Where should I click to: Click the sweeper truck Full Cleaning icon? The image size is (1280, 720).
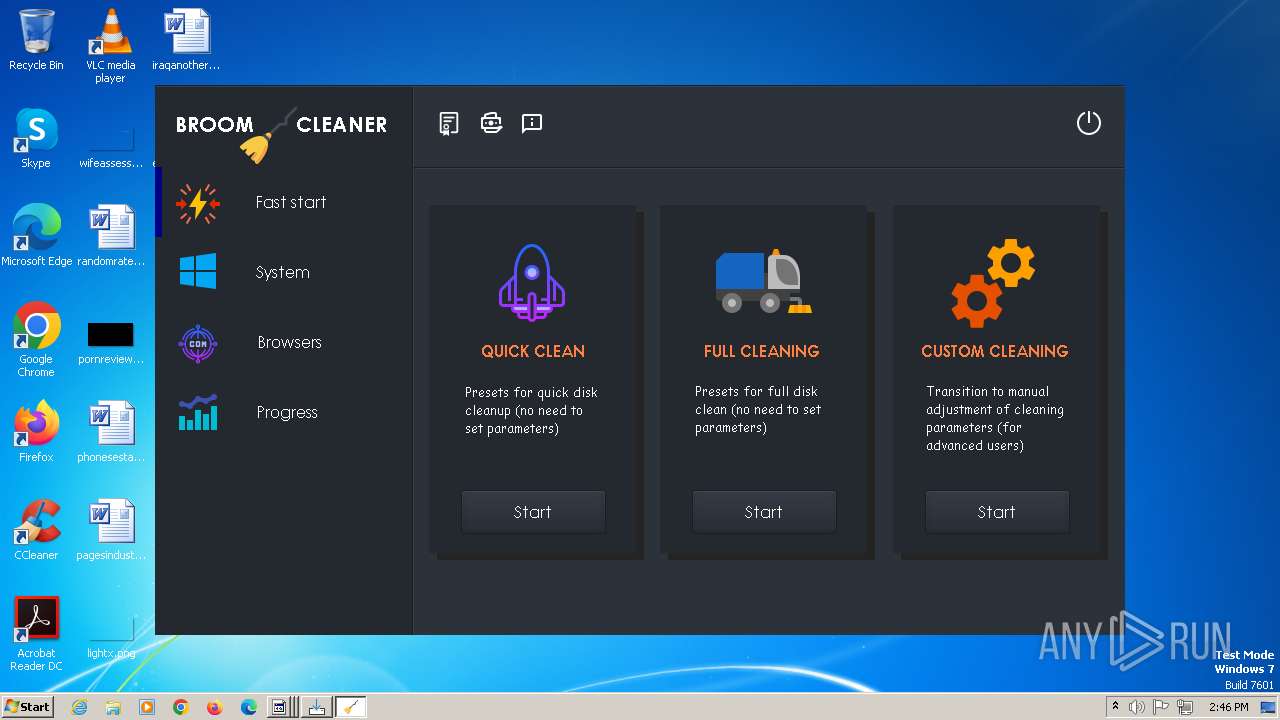(x=764, y=281)
